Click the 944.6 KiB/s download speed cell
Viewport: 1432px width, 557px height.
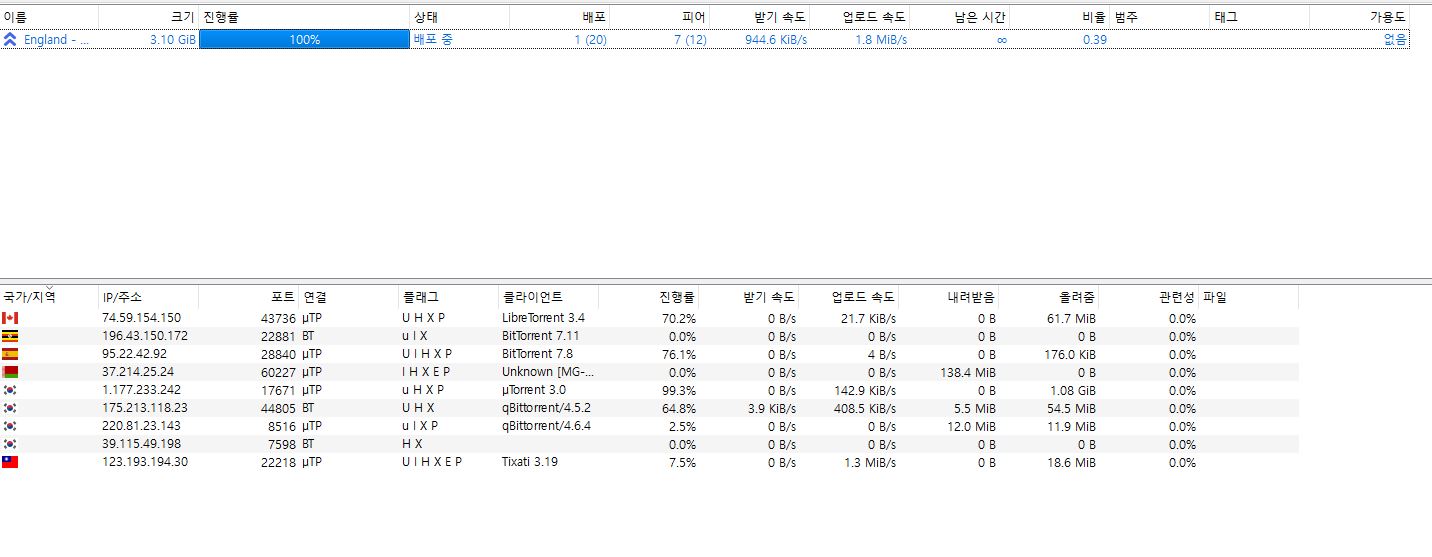click(776, 40)
